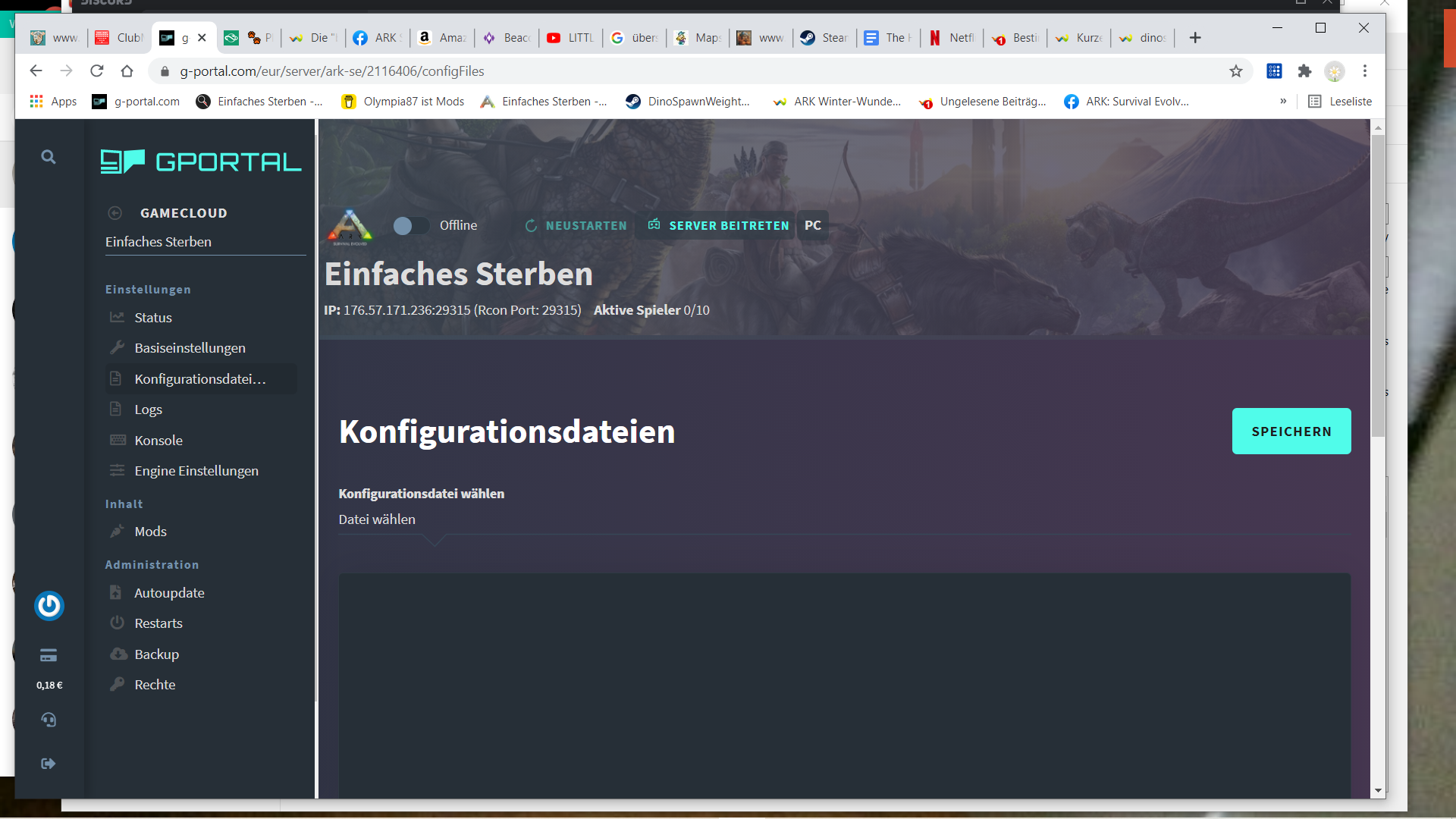The width and height of the screenshot is (1456, 819).
Task: Open Rechte page
Action: 155,685
